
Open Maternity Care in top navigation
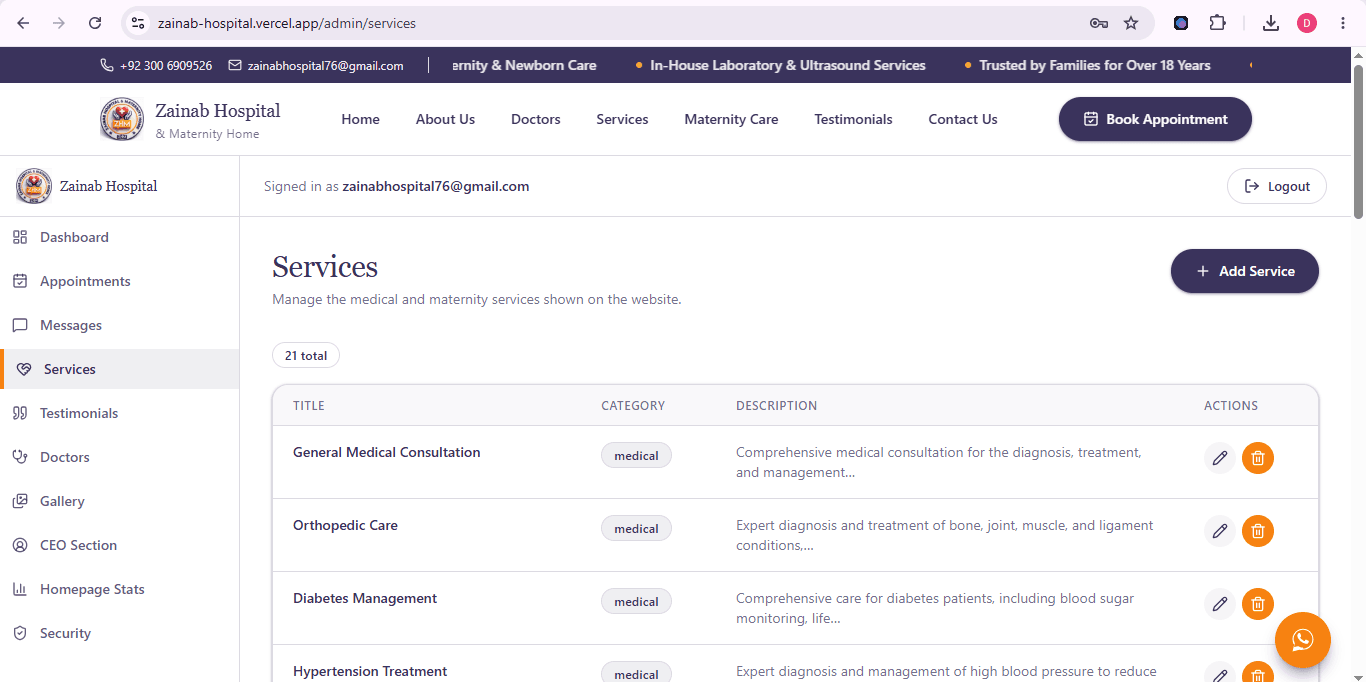(x=731, y=119)
